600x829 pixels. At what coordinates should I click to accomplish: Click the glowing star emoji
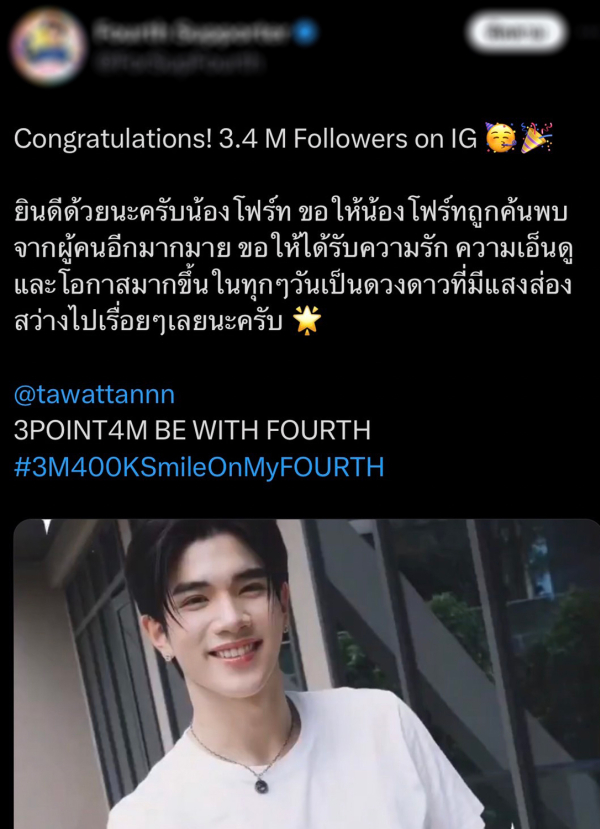point(307,320)
